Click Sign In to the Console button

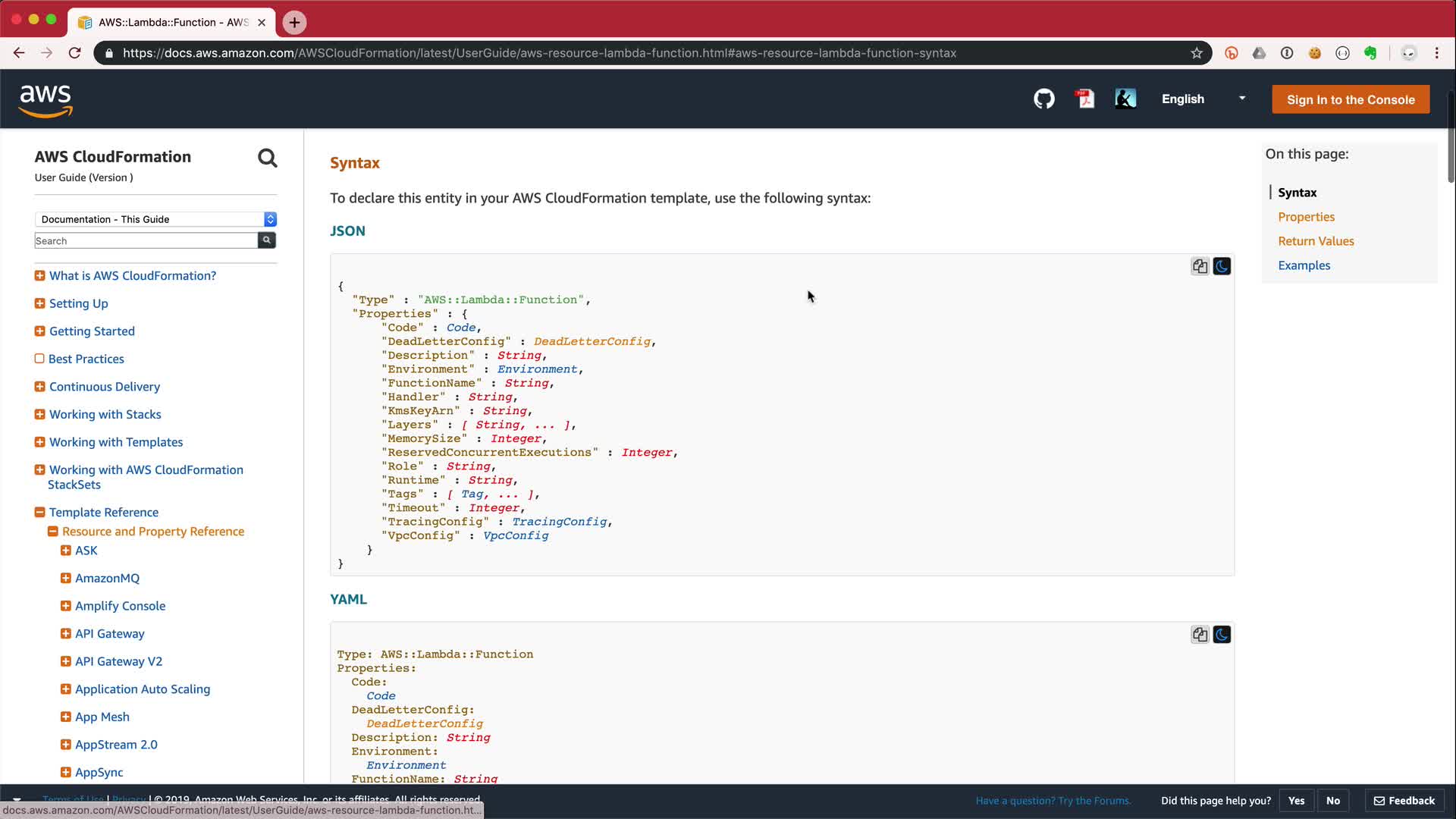click(1350, 99)
